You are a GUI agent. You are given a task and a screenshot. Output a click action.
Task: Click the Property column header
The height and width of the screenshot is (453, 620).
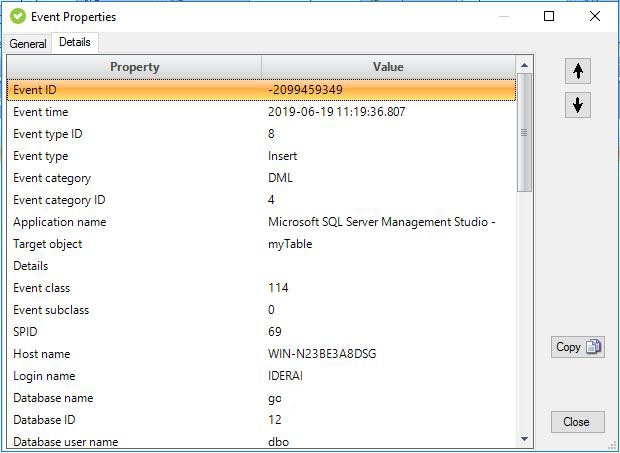pyautogui.click(x=134, y=67)
